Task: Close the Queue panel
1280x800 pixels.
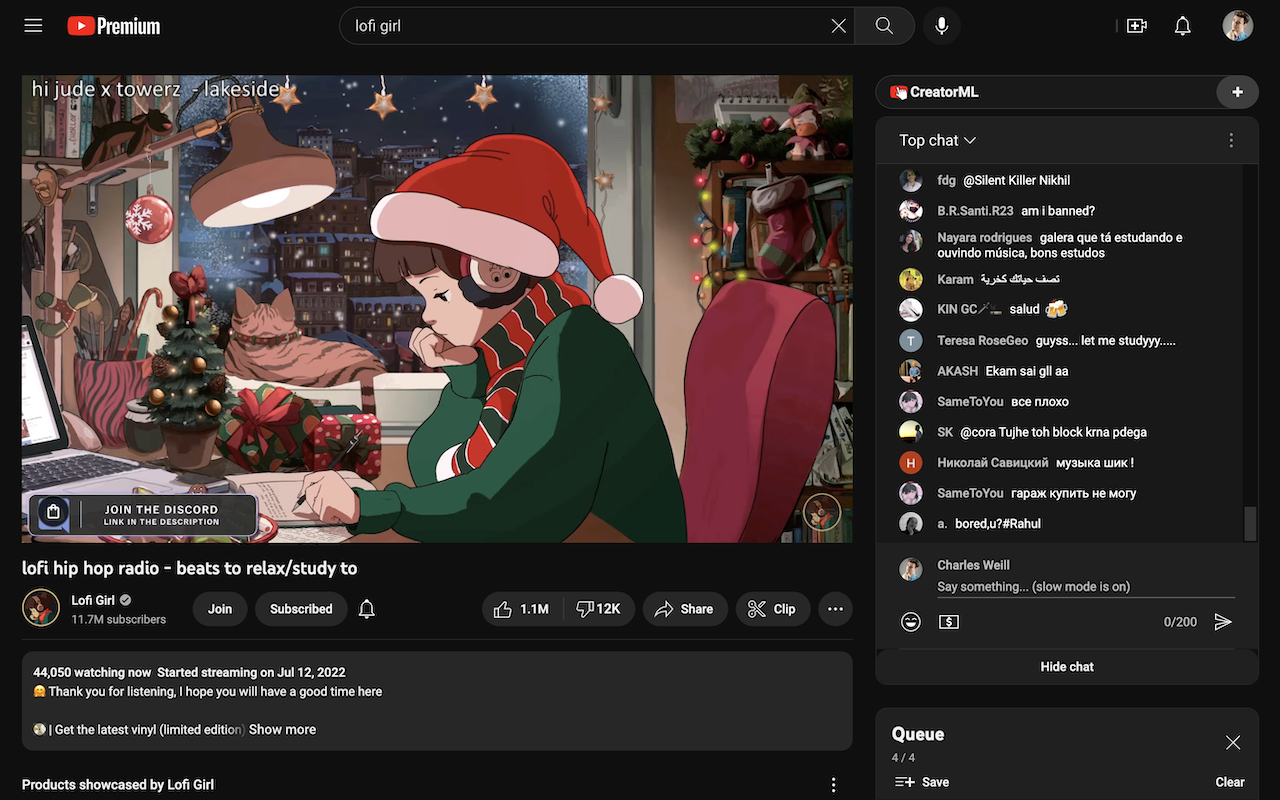Action: [x=1233, y=742]
